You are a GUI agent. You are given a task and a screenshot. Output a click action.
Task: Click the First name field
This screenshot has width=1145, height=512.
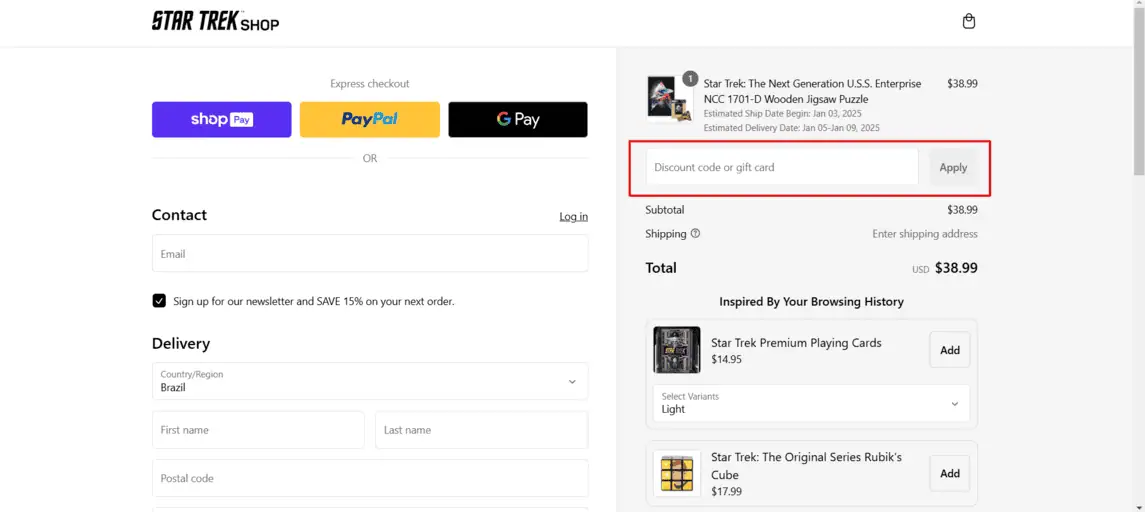(258, 430)
